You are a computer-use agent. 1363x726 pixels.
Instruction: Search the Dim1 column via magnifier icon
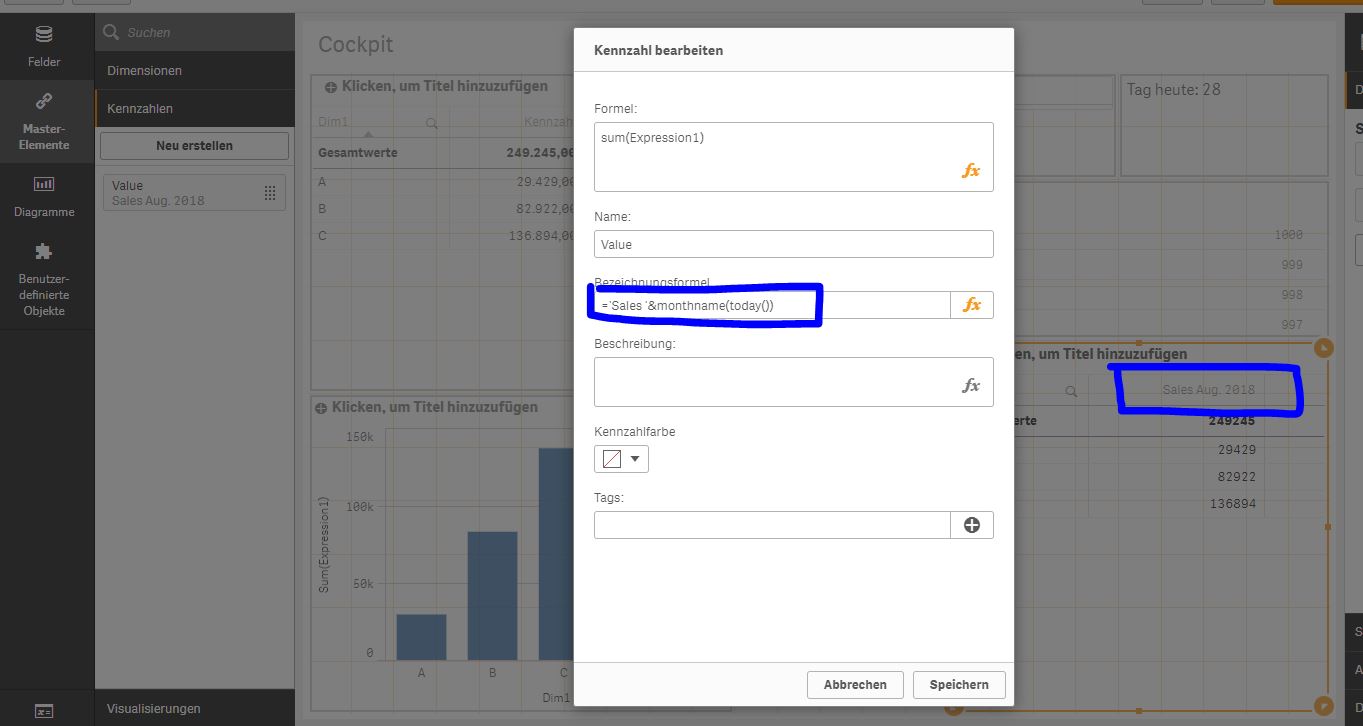coord(432,123)
